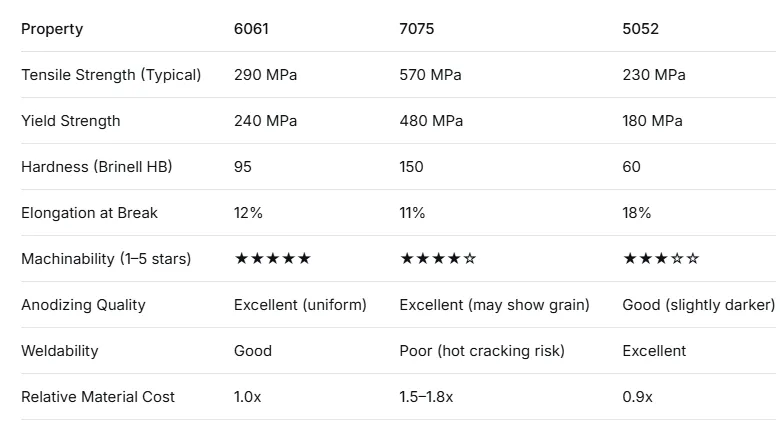Click the Relative Material Cost label
The image size is (782, 422).
coord(98,397)
